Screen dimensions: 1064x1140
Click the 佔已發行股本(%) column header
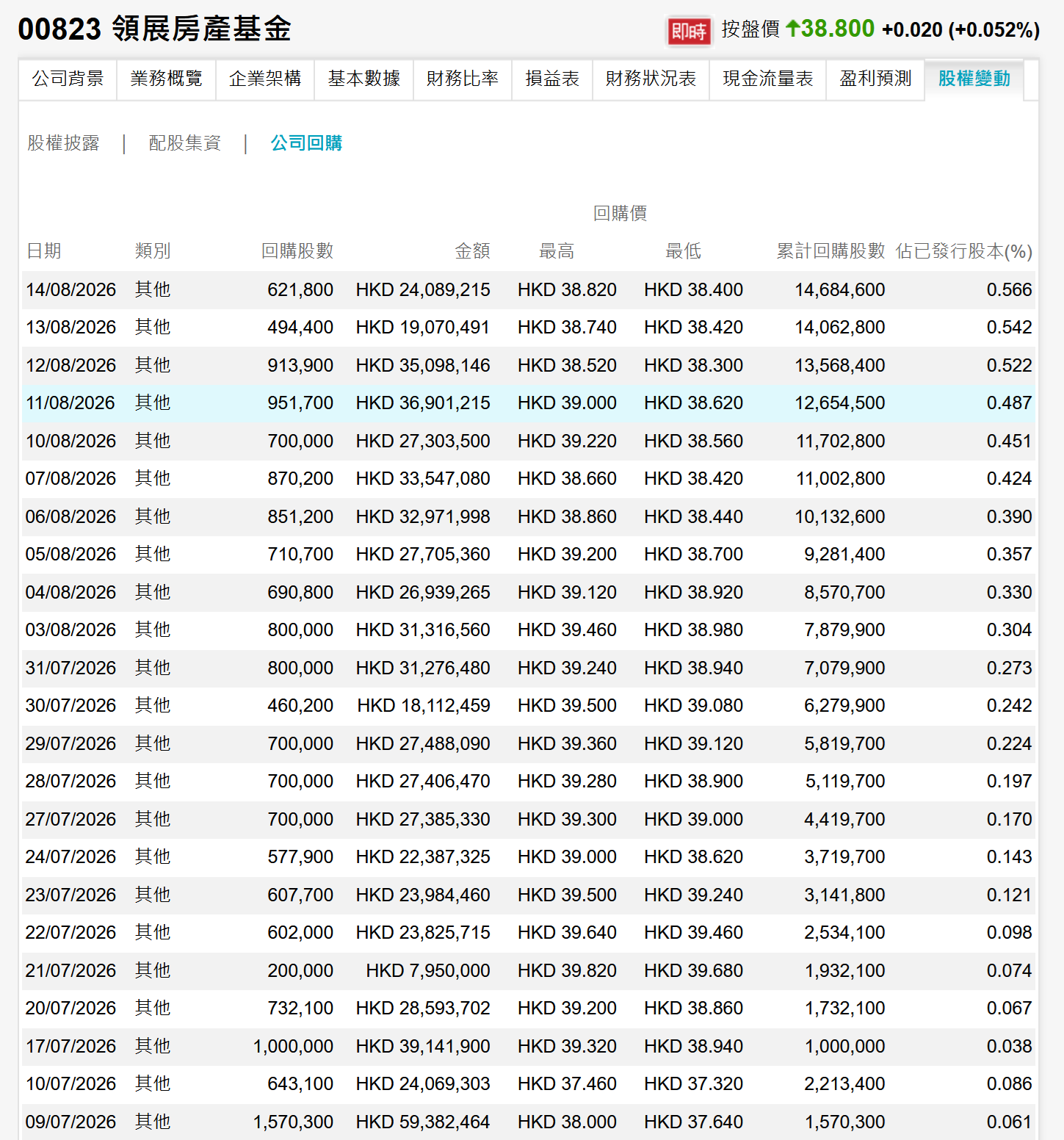(964, 251)
